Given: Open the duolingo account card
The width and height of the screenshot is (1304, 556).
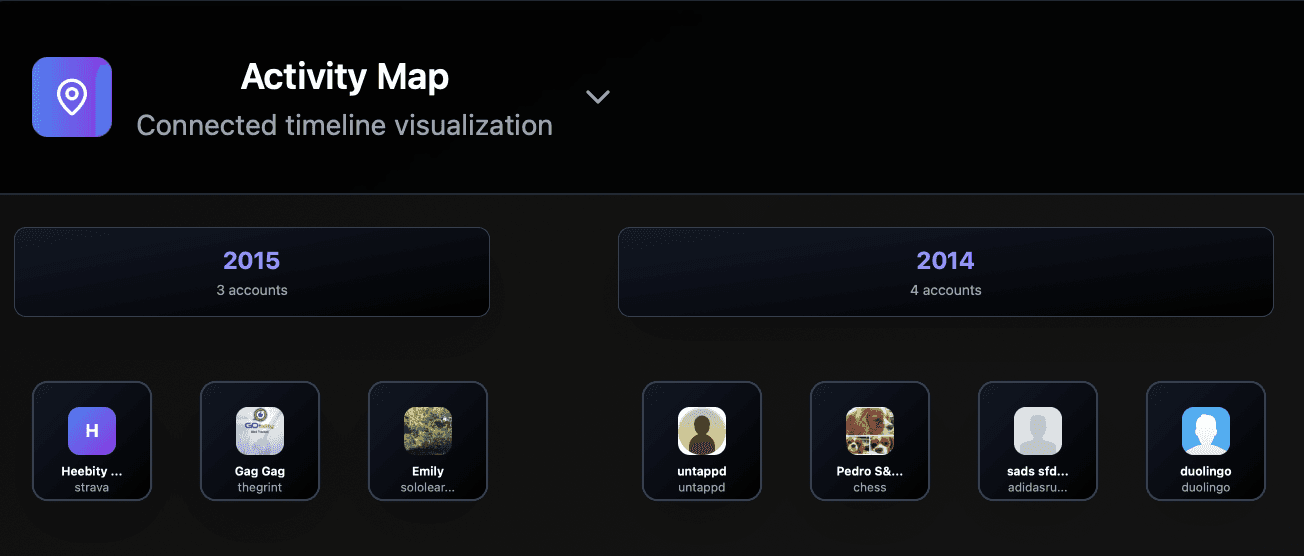Looking at the screenshot, I should 1206,440.
